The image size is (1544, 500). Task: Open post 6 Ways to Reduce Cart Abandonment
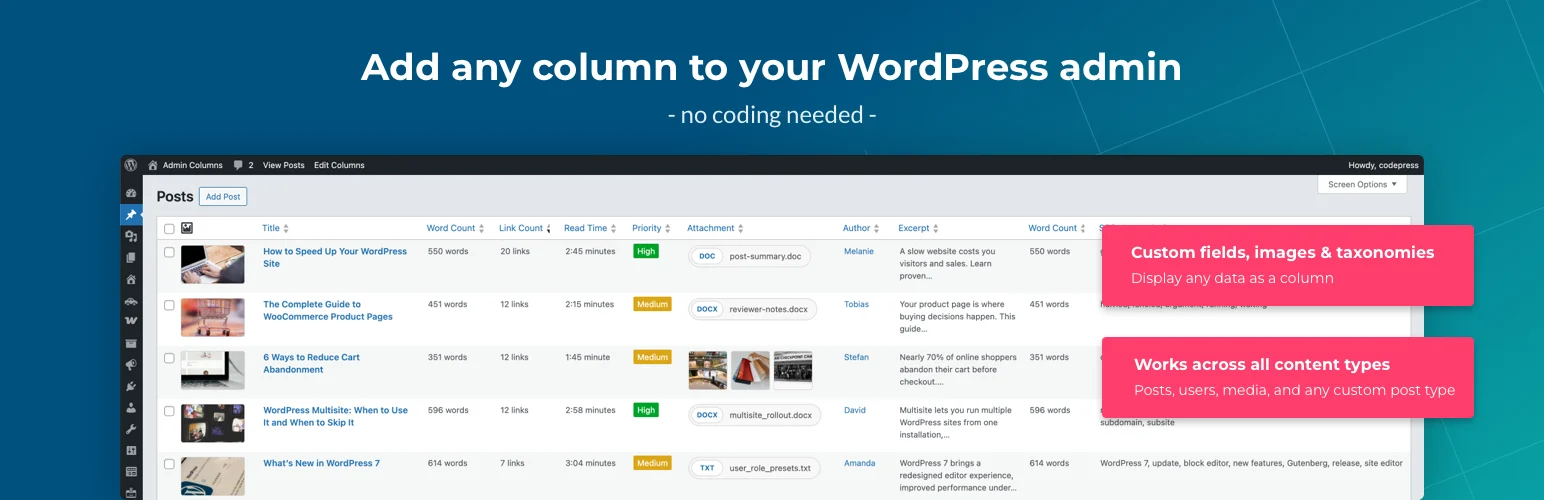[311, 363]
